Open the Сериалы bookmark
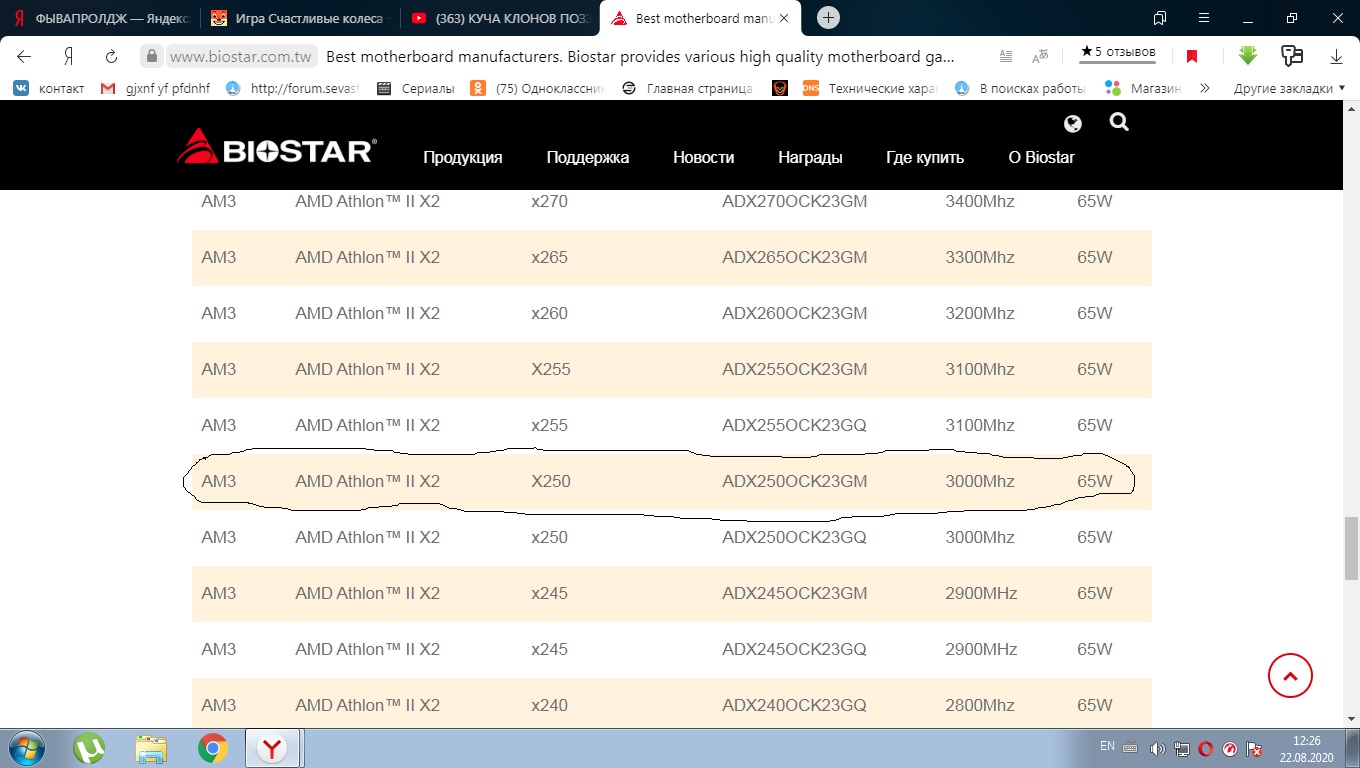This screenshot has height=768, width=1360. (x=416, y=88)
